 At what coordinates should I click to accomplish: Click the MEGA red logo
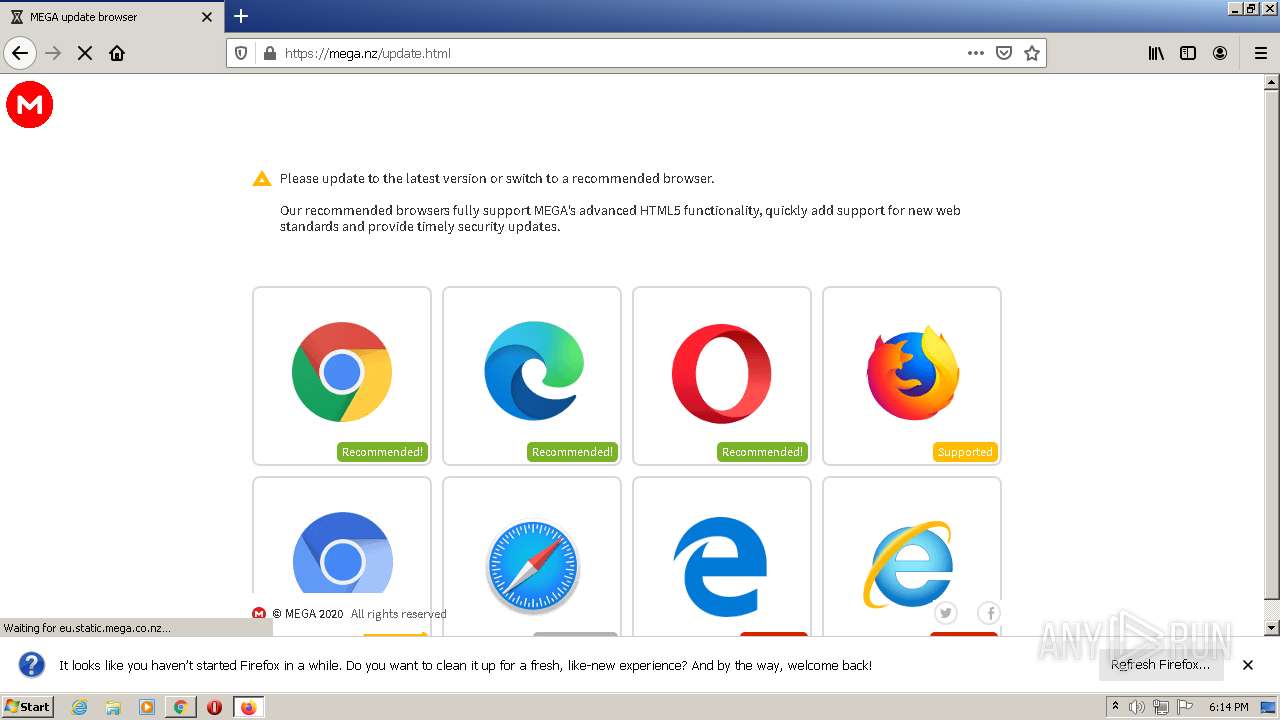point(29,104)
